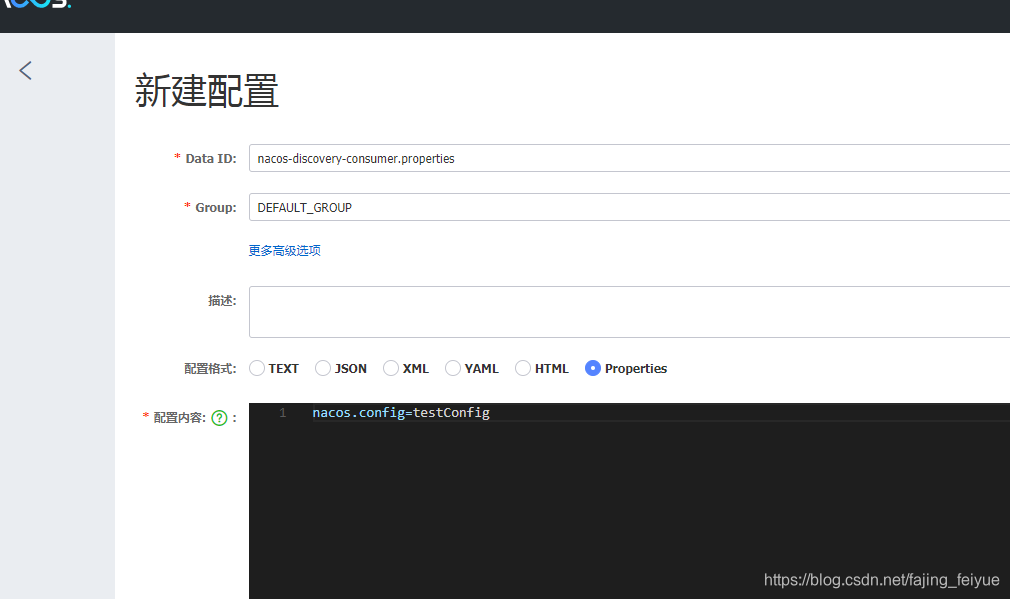Focus the Data ID input field

click(629, 158)
